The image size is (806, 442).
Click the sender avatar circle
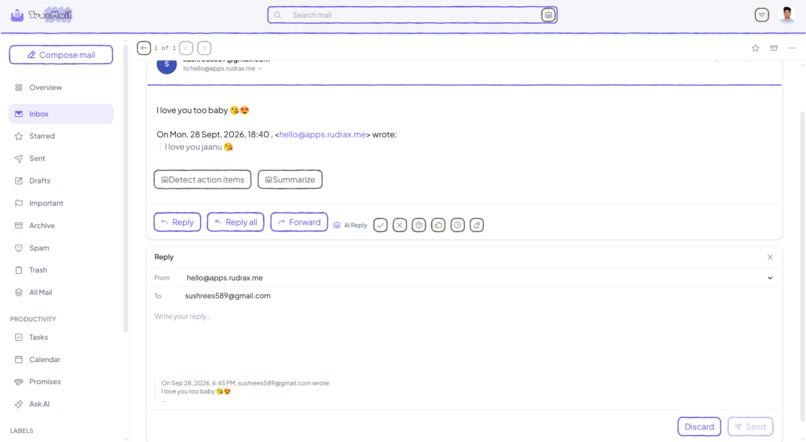167,65
